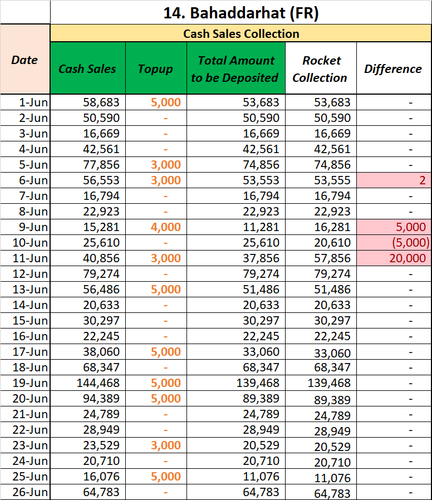The height and width of the screenshot is (500, 432).
Task: Click the 79,274 cash sales cell
Action: (x=88, y=274)
